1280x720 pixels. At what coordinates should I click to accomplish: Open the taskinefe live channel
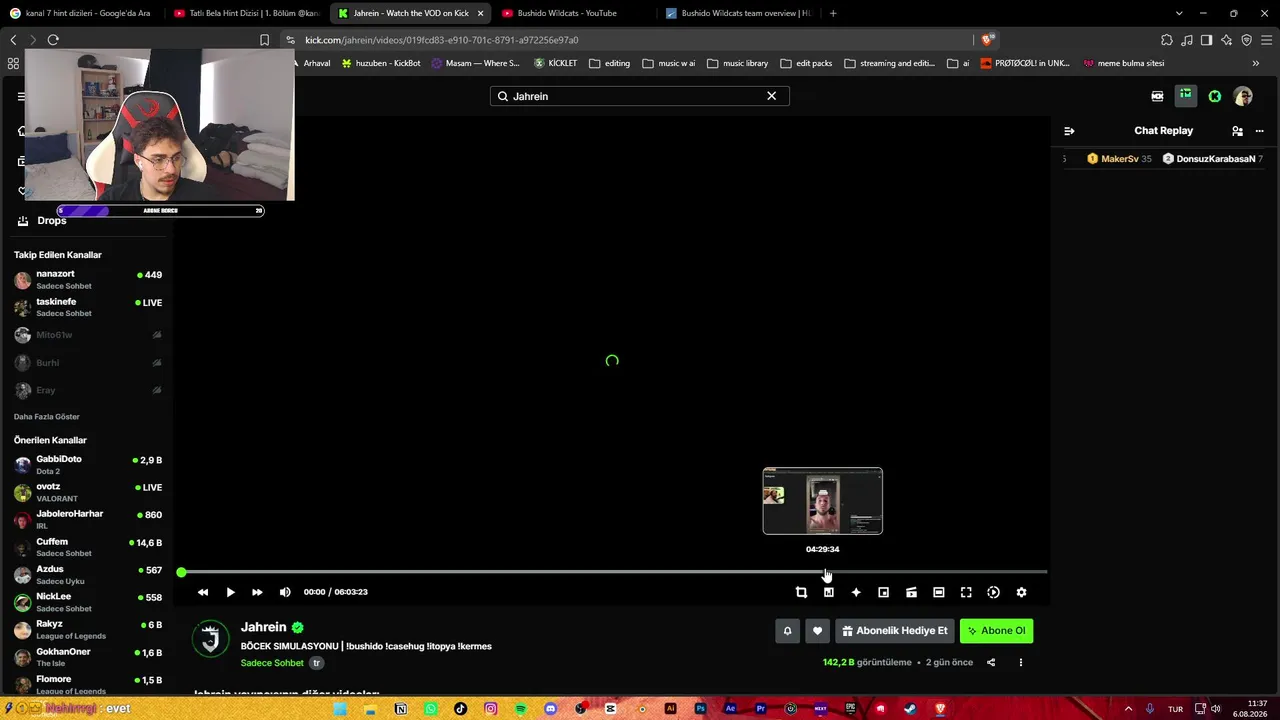pos(88,307)
